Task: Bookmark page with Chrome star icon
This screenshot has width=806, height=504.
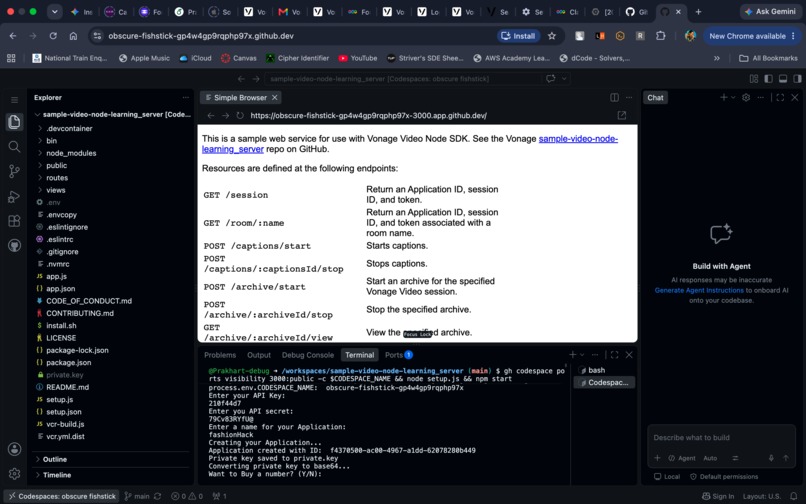Action: click(x=552, y=36)
